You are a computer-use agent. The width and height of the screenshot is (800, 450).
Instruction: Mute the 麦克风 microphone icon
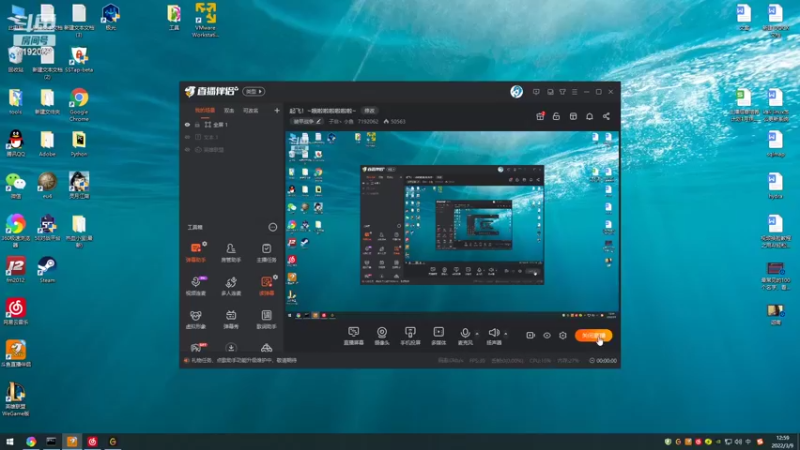tap(465, 333)
